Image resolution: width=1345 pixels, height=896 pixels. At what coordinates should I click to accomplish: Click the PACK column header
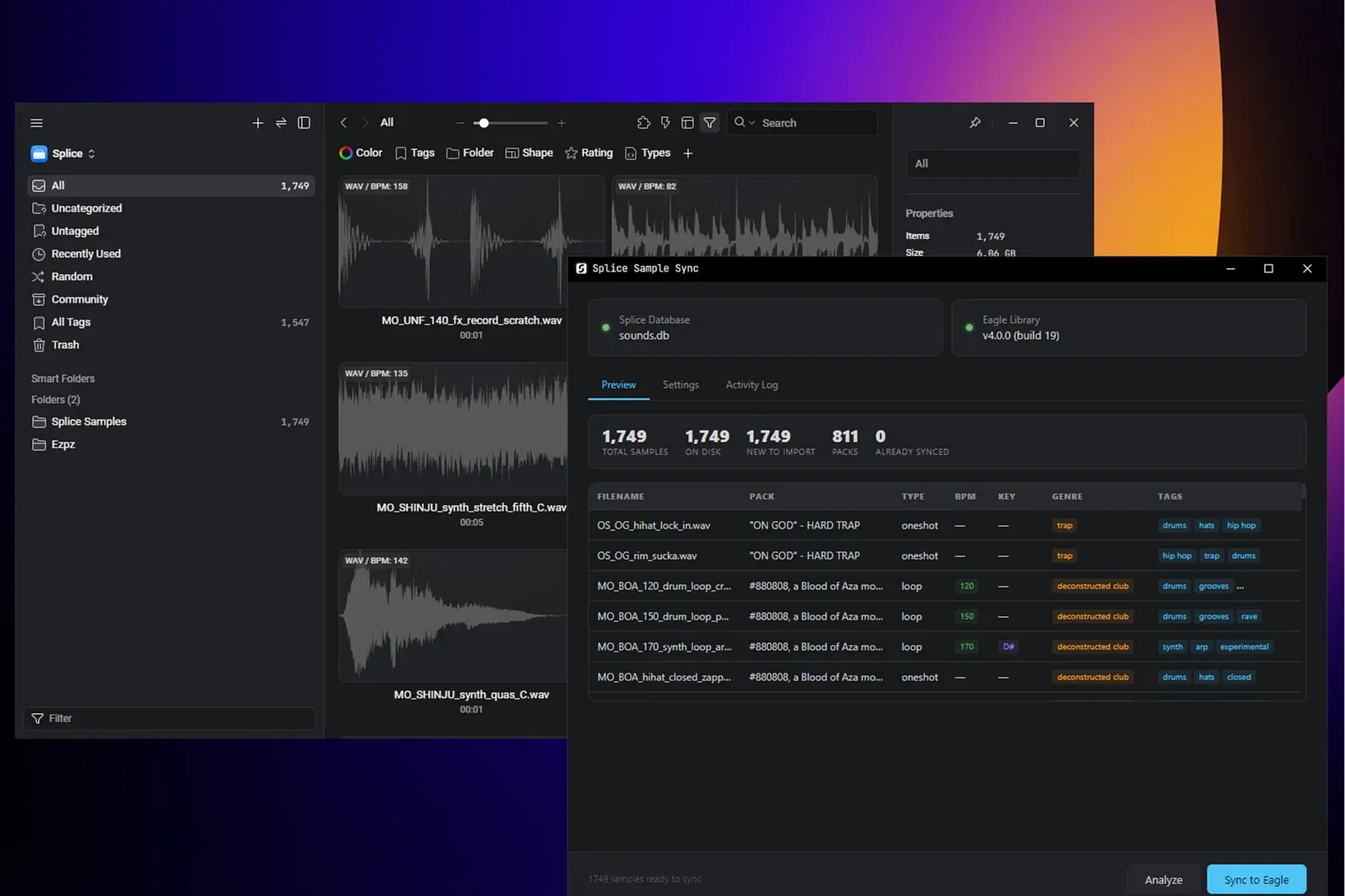tap(762, 496)
